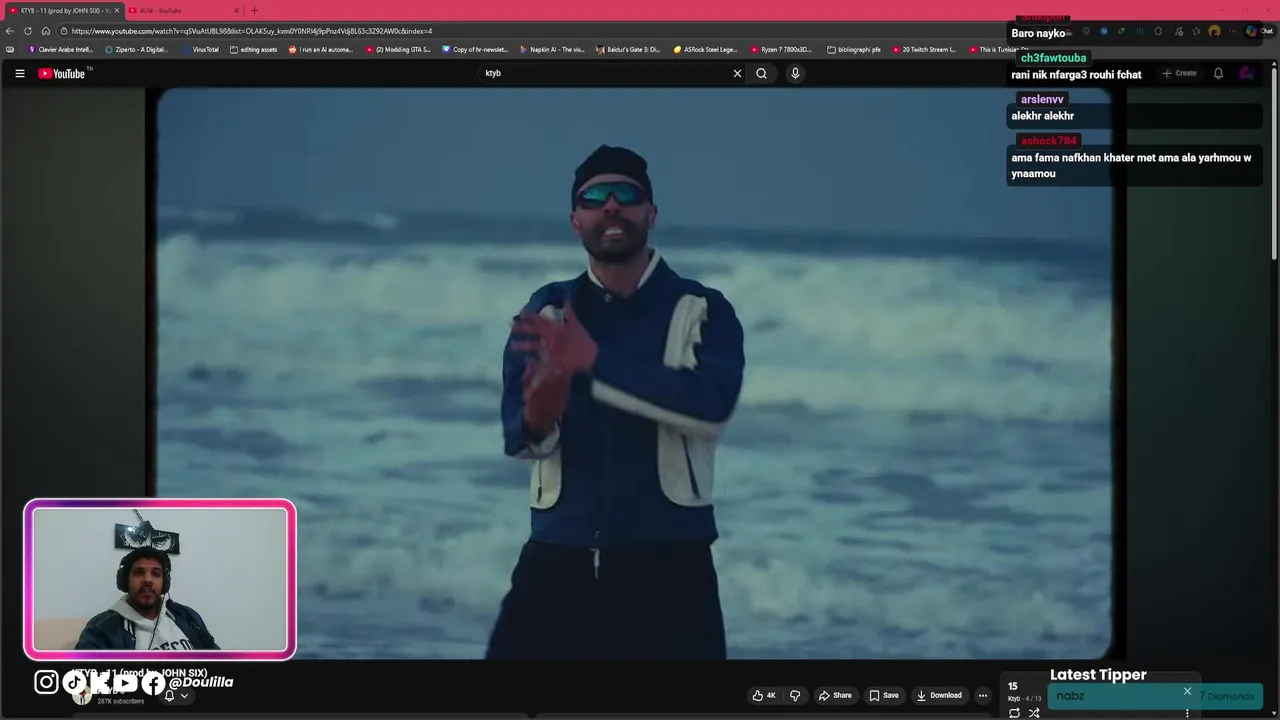Open the YouTube notifications bell
Image resolution: width=1280 pixels, height=720 pixels.
pos(1218,73)
